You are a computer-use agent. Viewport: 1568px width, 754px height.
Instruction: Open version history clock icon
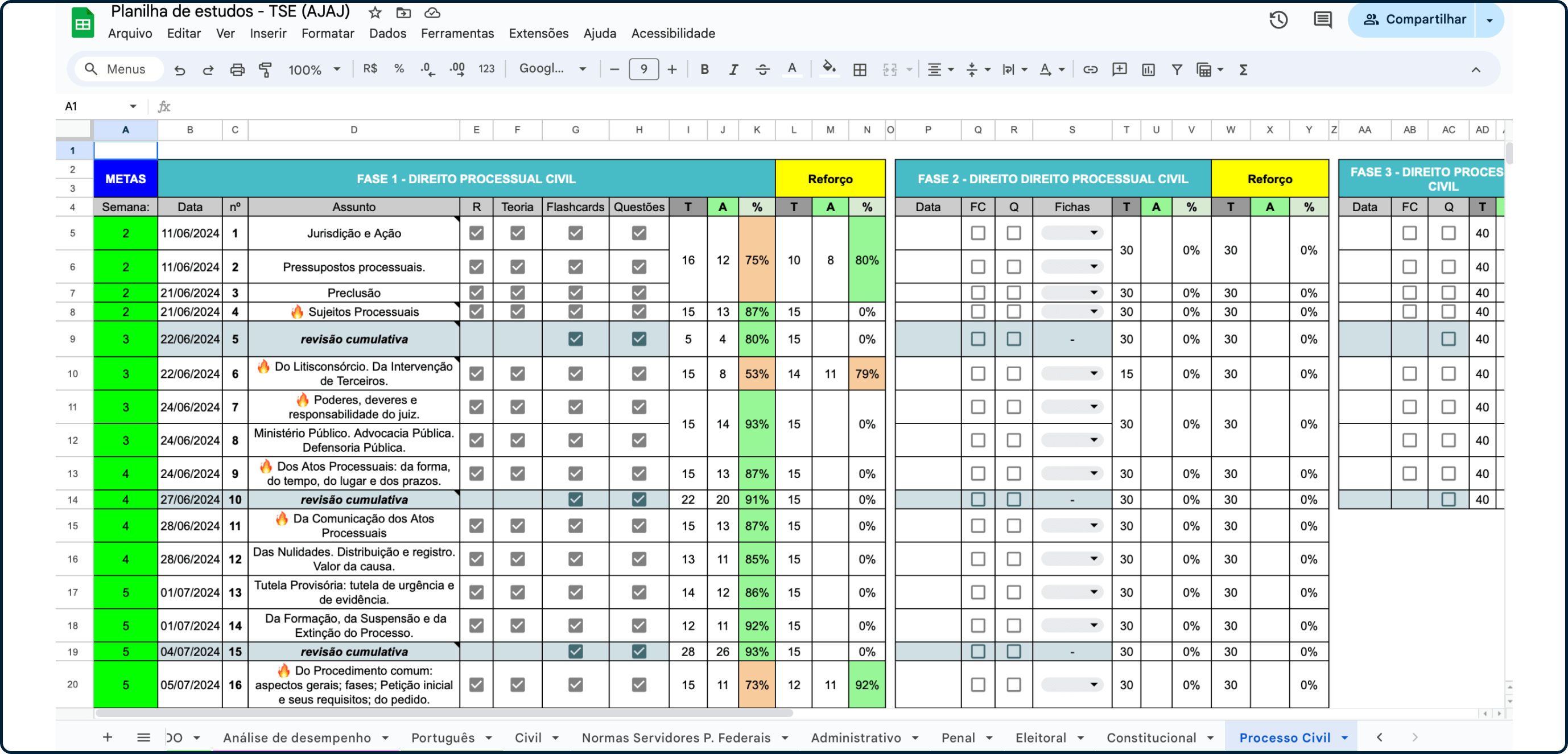tap(1278, 19)
